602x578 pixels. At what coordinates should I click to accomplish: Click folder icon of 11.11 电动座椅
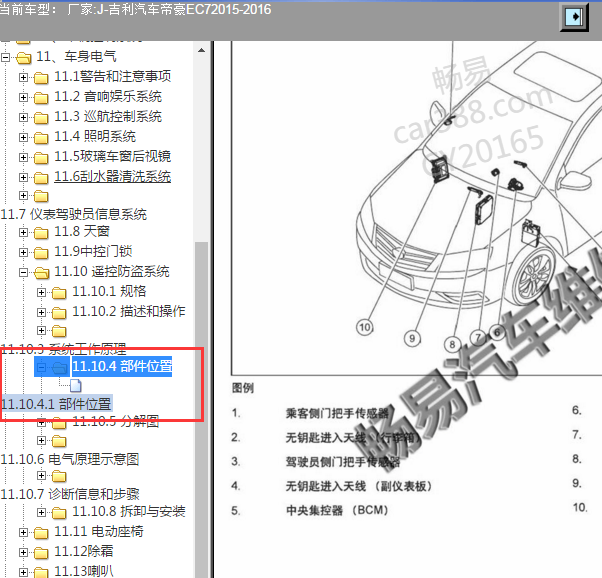pos(41,533)
